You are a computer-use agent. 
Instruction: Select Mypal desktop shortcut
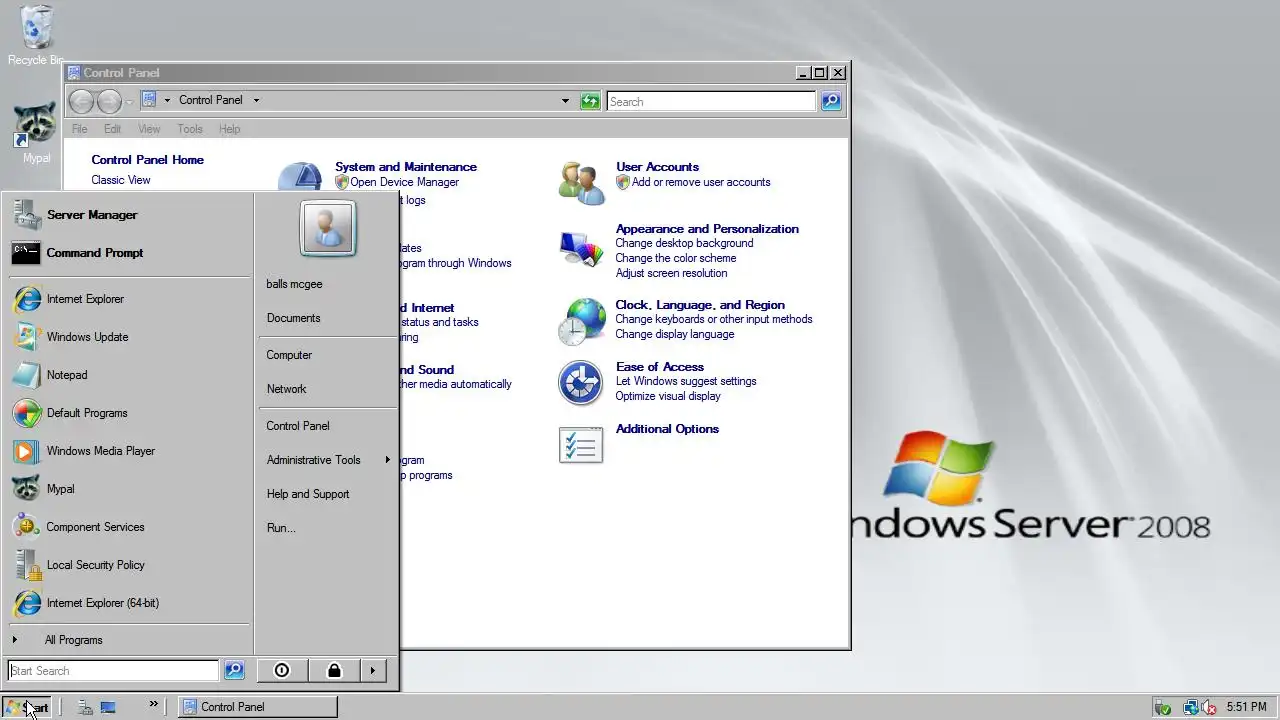(36, 133)
